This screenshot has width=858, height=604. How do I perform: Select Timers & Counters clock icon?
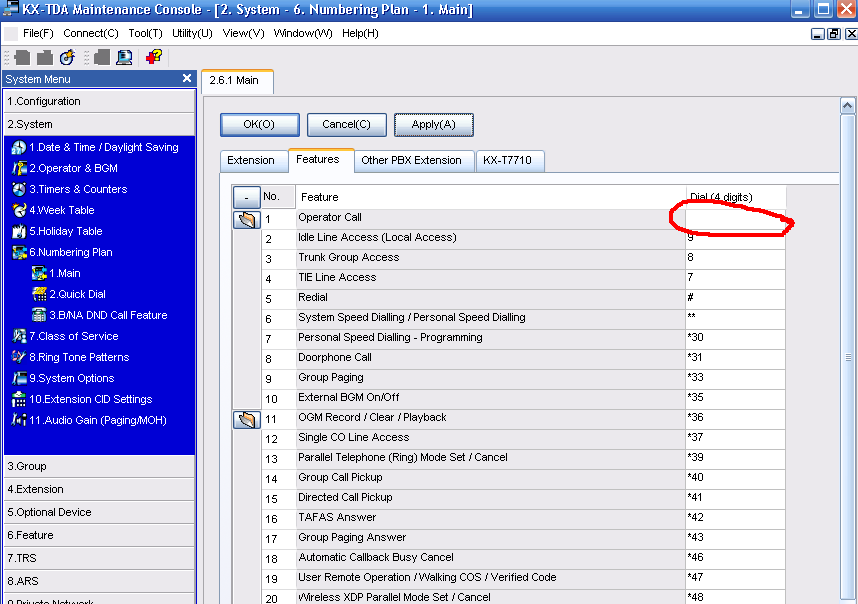click(19, 189)
